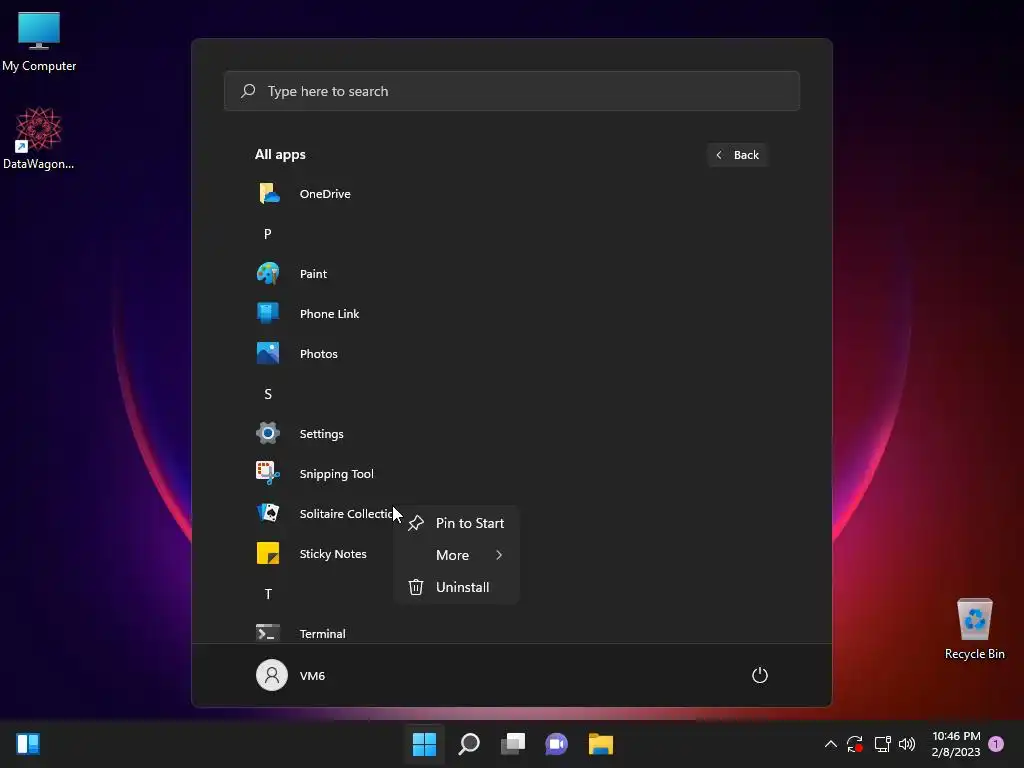Open the Paint app icon
The width and height of the screenshot is (1024, 768).
click(268, 274)
